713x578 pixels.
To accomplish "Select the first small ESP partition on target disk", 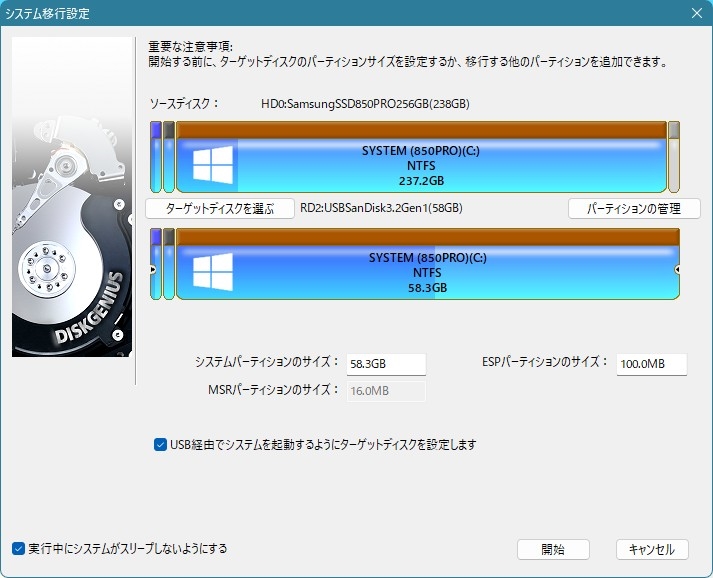I will click(x=156, y=264).
